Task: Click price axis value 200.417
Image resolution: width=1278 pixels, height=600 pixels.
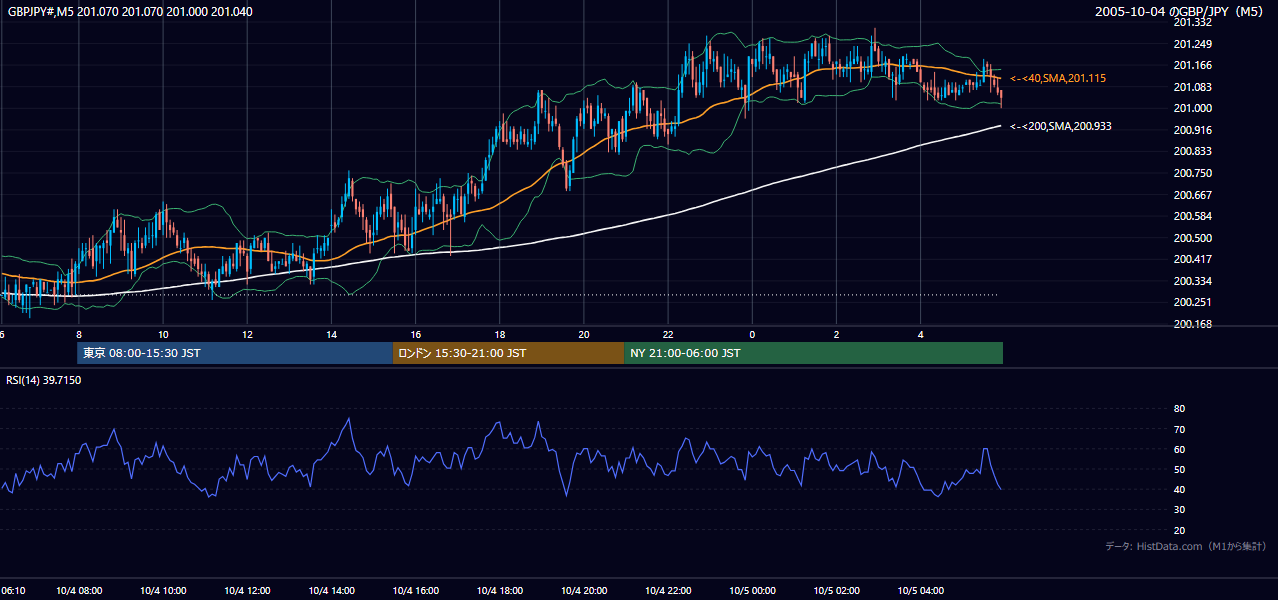Action: click(1193, 259)
